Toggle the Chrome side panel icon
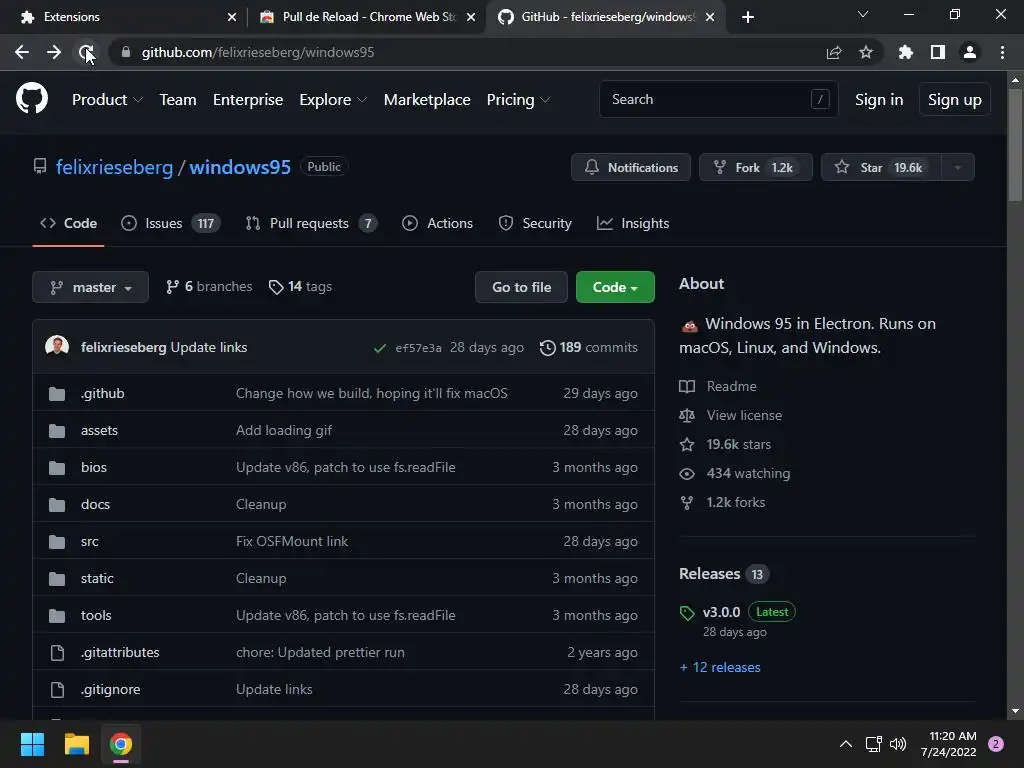Viewport: 1024px width, 768px height. [x=938, y=52]
